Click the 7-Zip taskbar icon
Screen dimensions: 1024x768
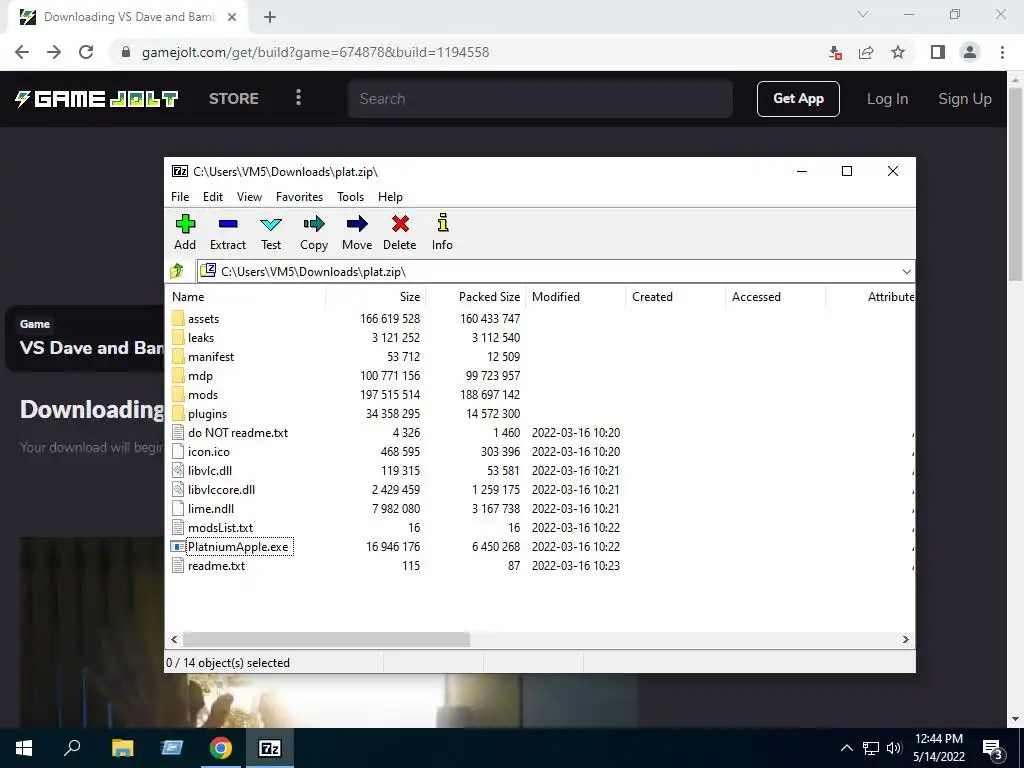pyautogui.click(x=270, y=748)
